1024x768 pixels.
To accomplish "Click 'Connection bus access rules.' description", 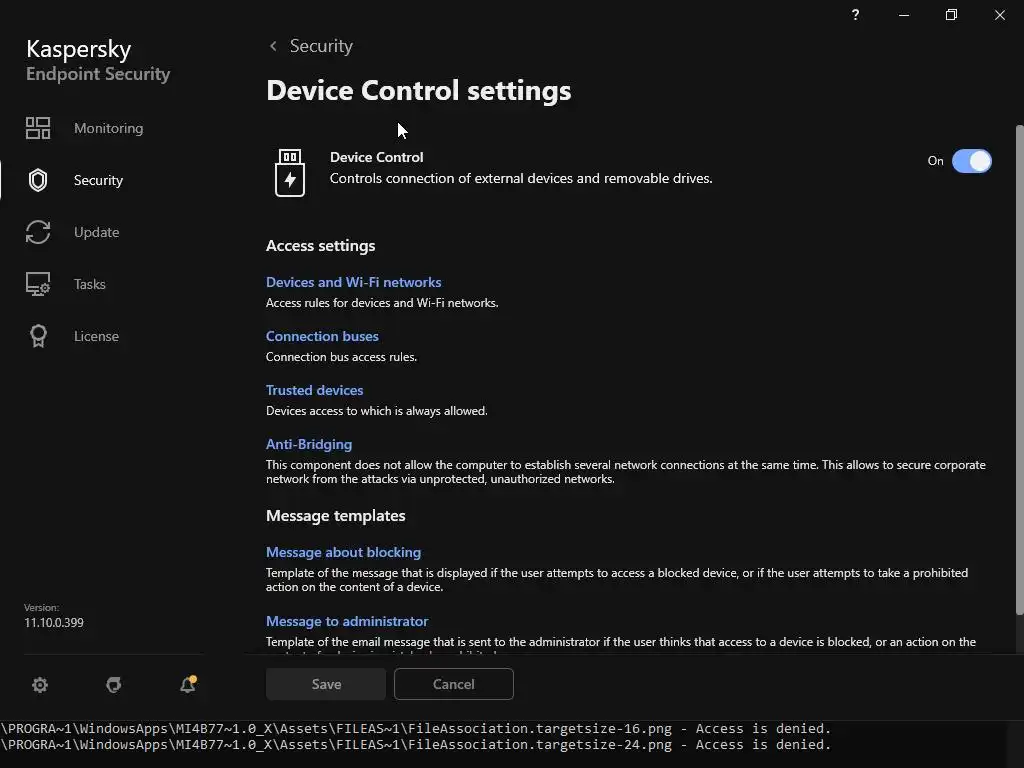I will tap(342, 357).
